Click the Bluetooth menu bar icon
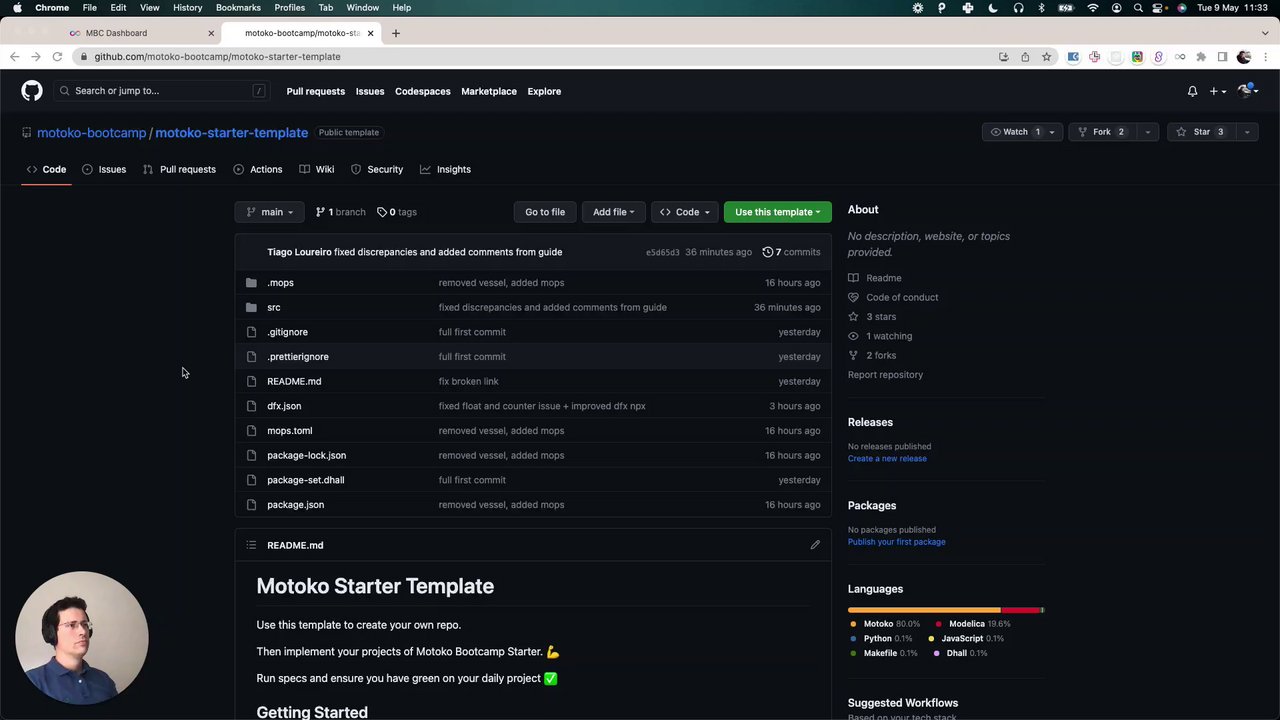 1041,8
